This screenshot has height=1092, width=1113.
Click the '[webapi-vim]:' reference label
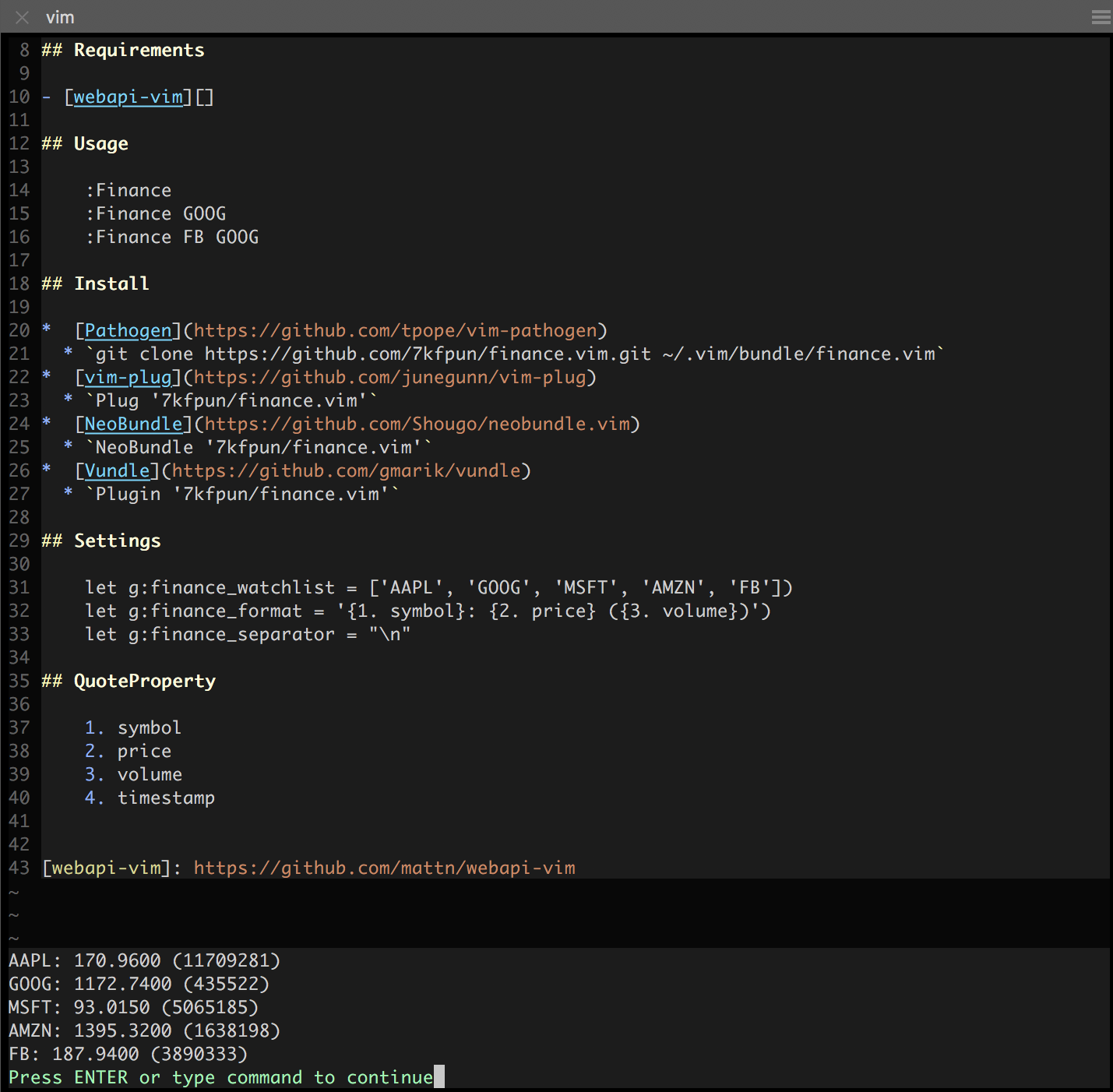(111, 868)
